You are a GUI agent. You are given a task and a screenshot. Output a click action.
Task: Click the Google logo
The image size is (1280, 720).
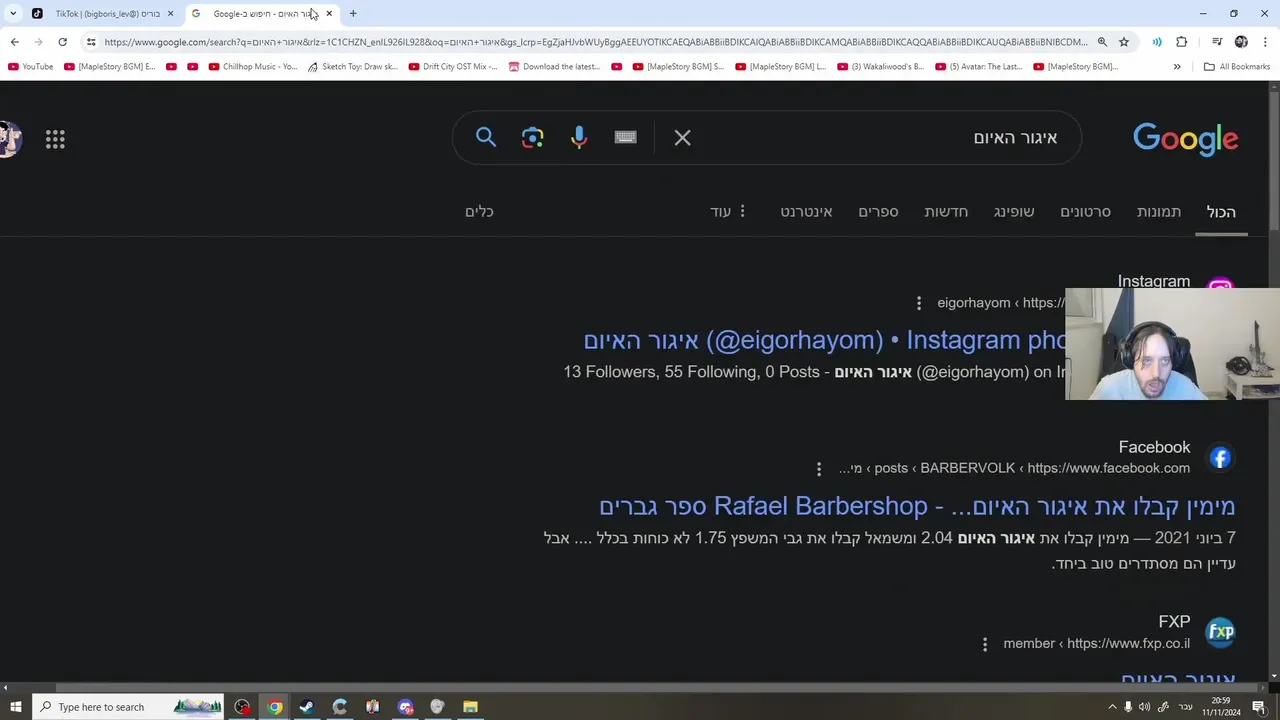1186,139
